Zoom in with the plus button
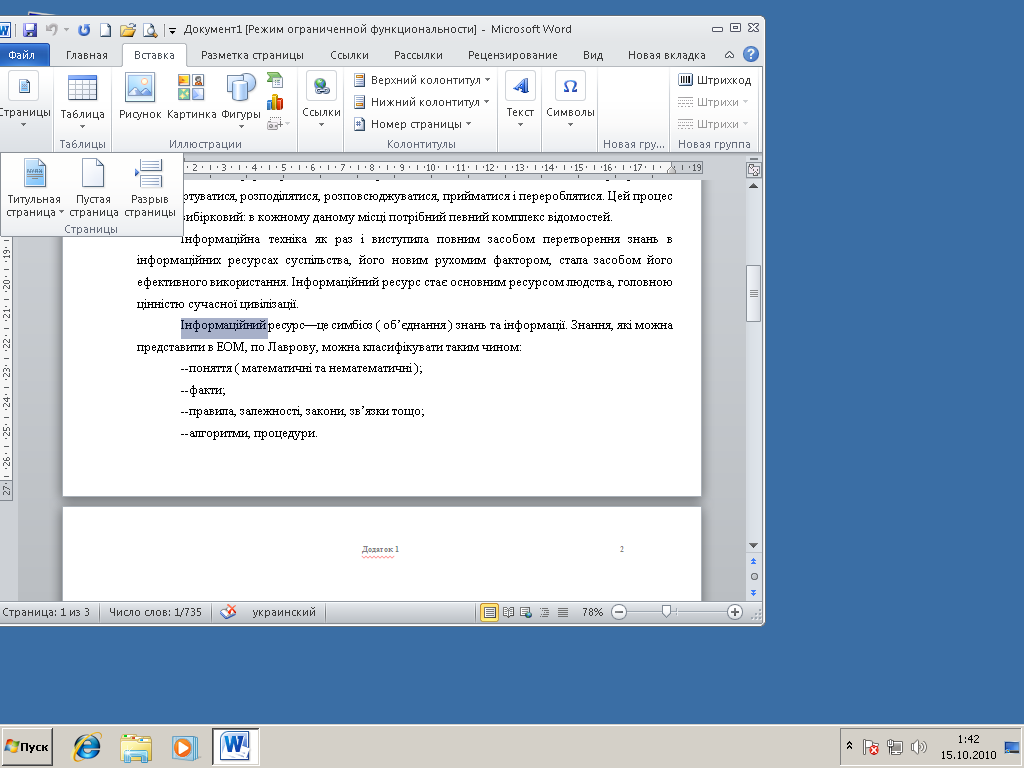The width and height of the screenshot is (1024, 768). click(x=735, y=612)
